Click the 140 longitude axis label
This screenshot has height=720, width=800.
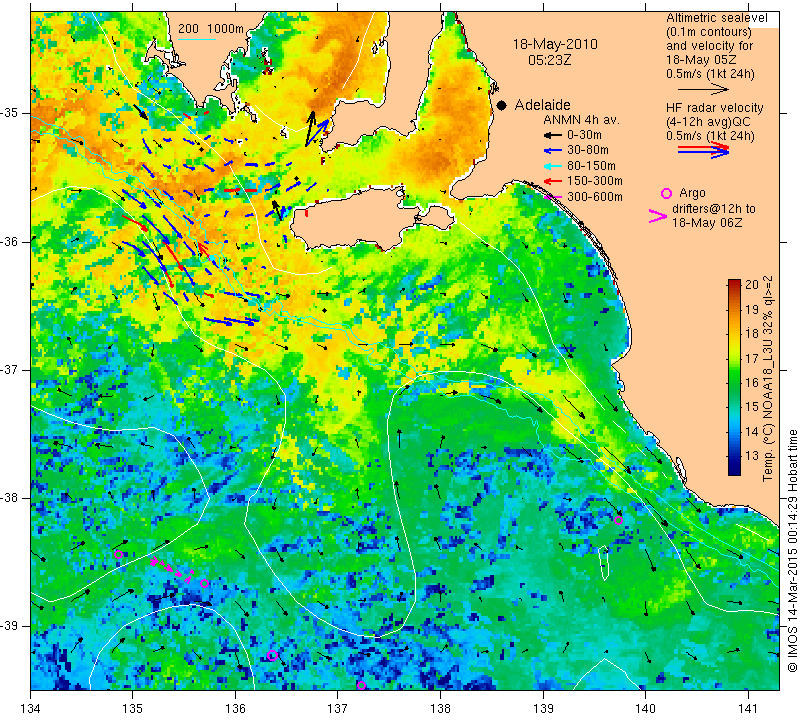click(x=645, y=709)
